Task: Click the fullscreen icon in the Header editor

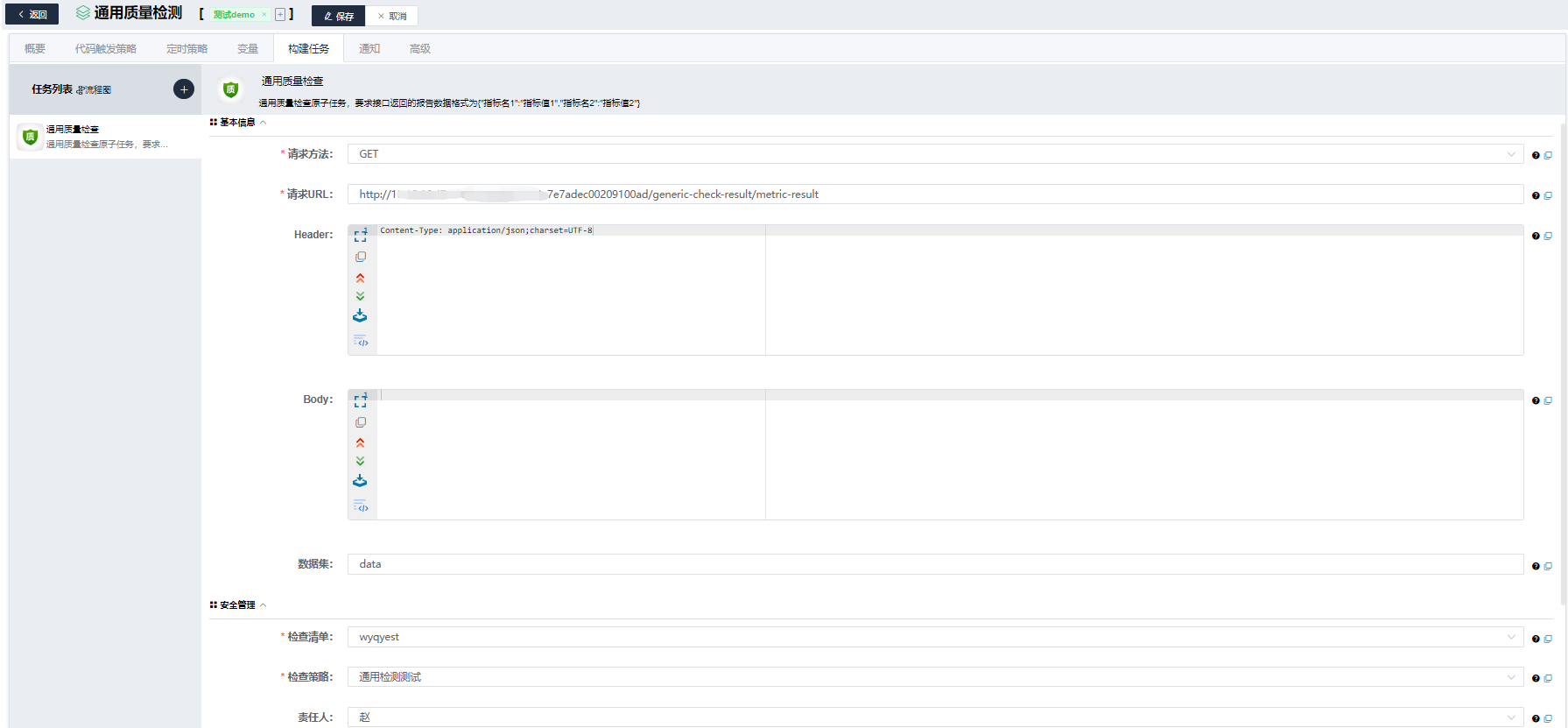Action: pos(360,235)
